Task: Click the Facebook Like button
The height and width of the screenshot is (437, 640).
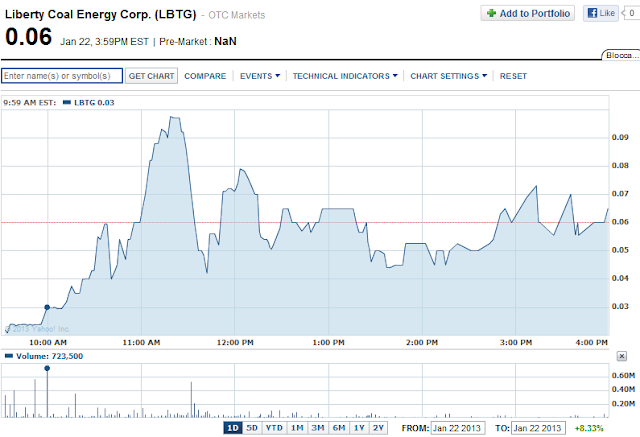Action: [x=601, y=13]
